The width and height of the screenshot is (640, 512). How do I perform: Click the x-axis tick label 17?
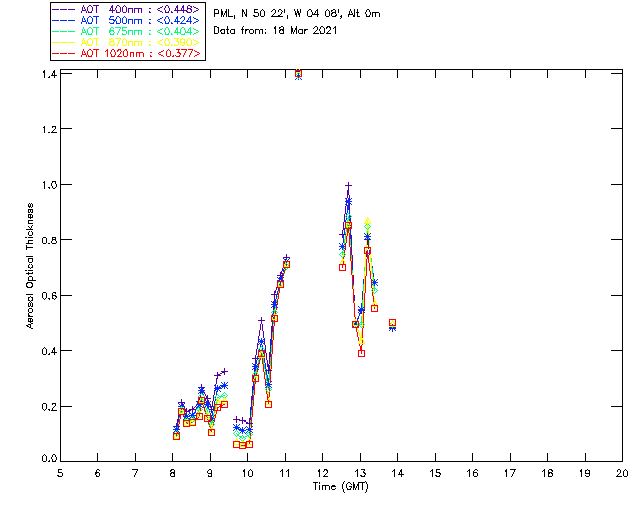point(510,473)
